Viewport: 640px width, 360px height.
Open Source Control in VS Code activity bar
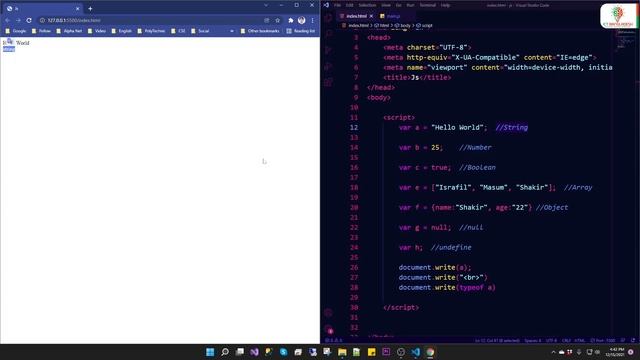(328, 50)
